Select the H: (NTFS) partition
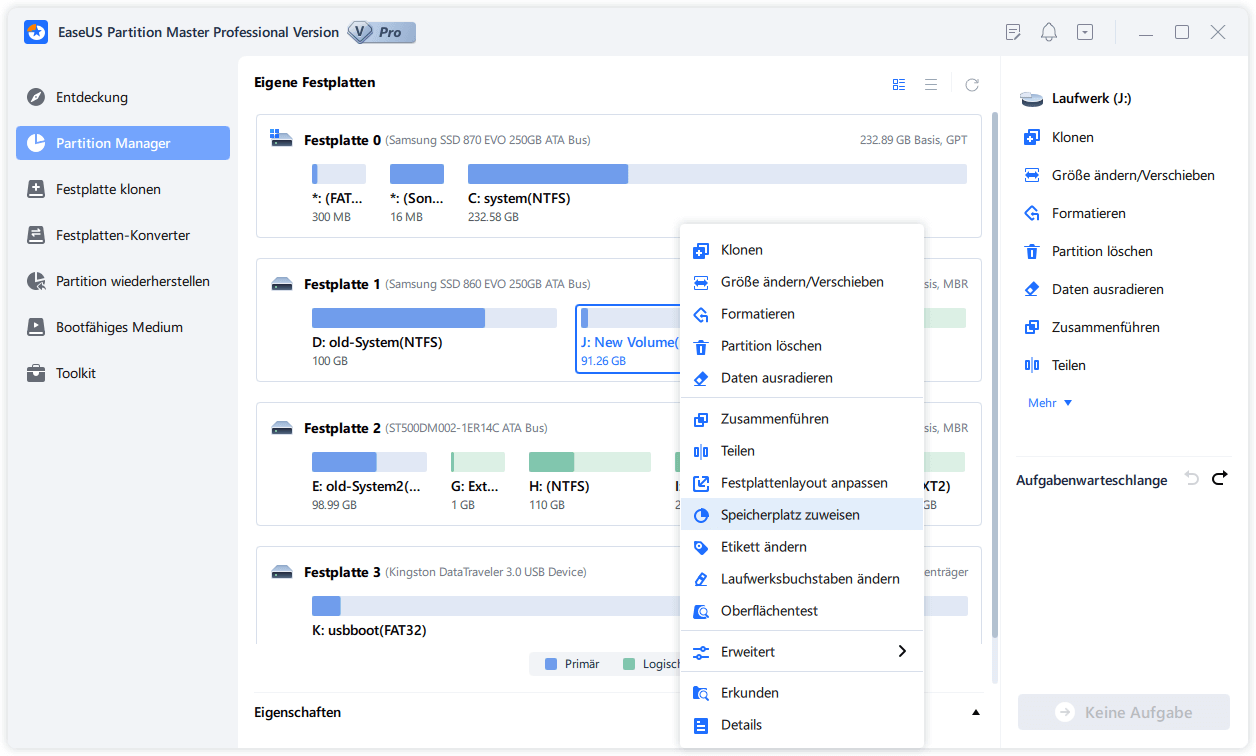Viewport: 1256px width, 756px height. coord(589,483)
